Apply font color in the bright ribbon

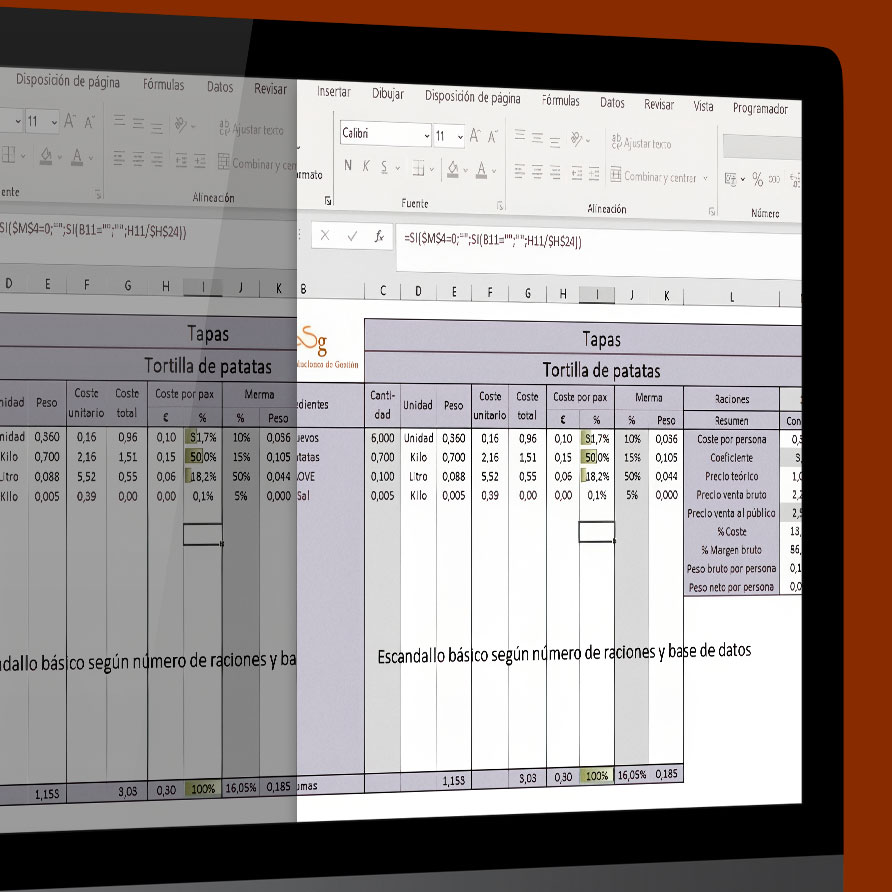(481, 170)
